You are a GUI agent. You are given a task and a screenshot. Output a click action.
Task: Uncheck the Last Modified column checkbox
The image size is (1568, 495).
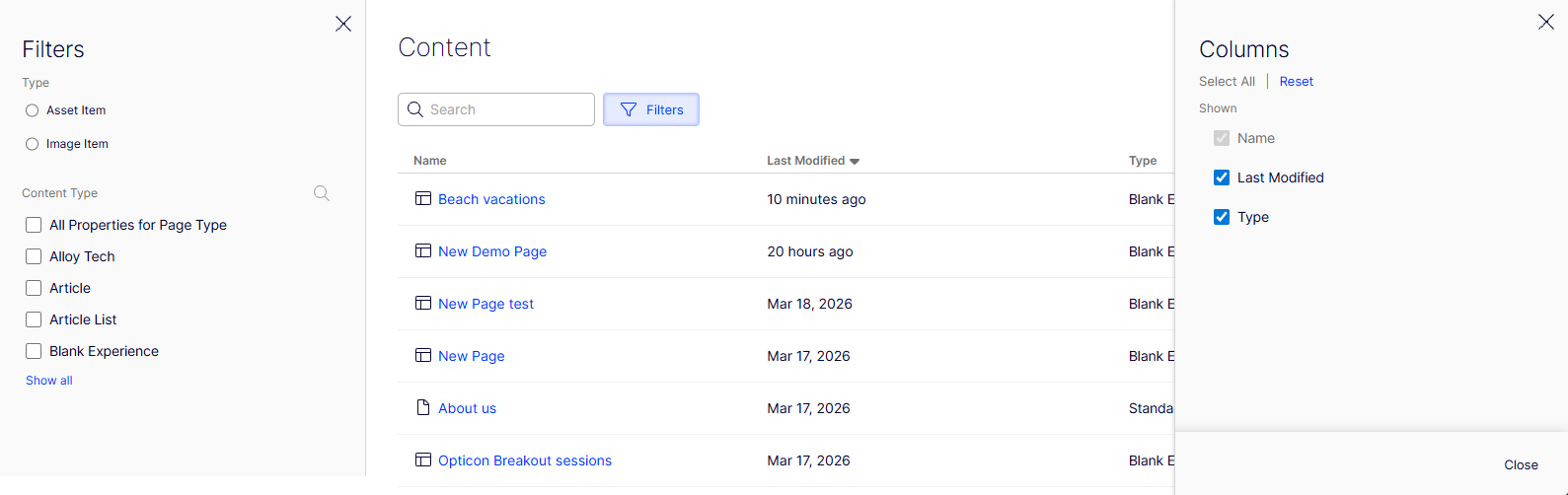tap(1222, 177)
